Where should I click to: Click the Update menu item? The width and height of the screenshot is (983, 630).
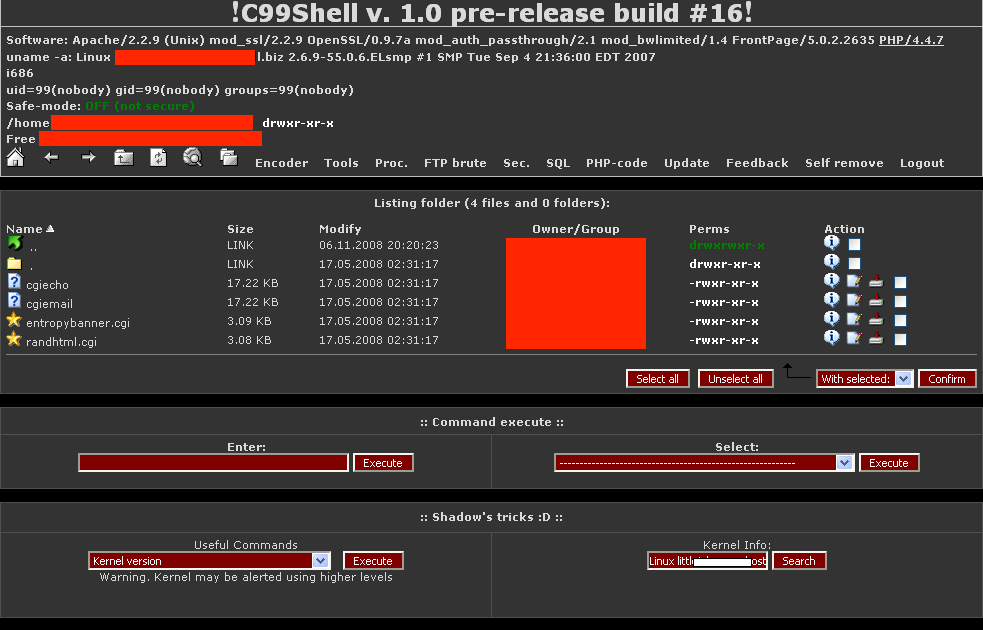[686, 163]
